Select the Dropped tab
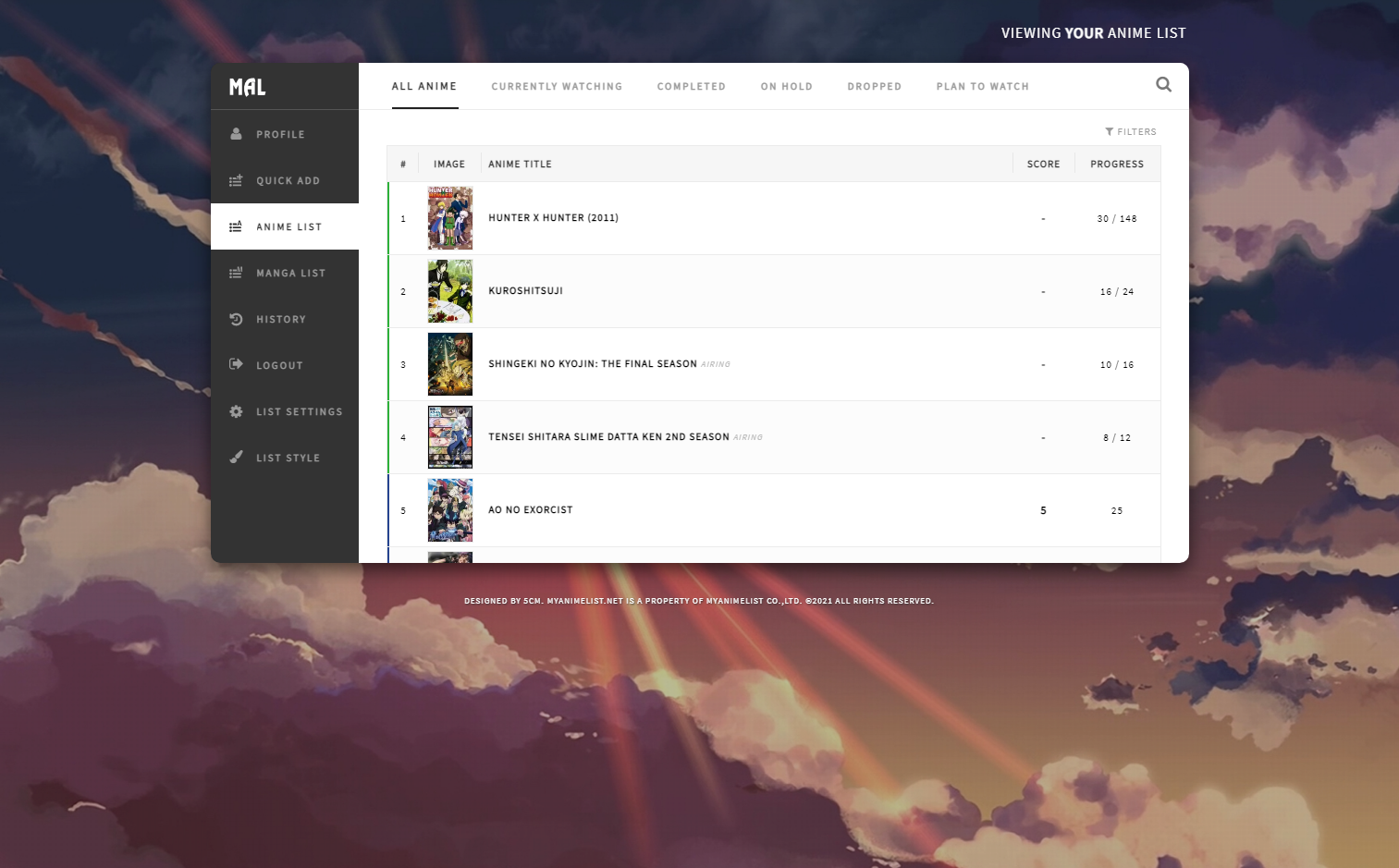Screen dimensions: 1399x868 874,86
